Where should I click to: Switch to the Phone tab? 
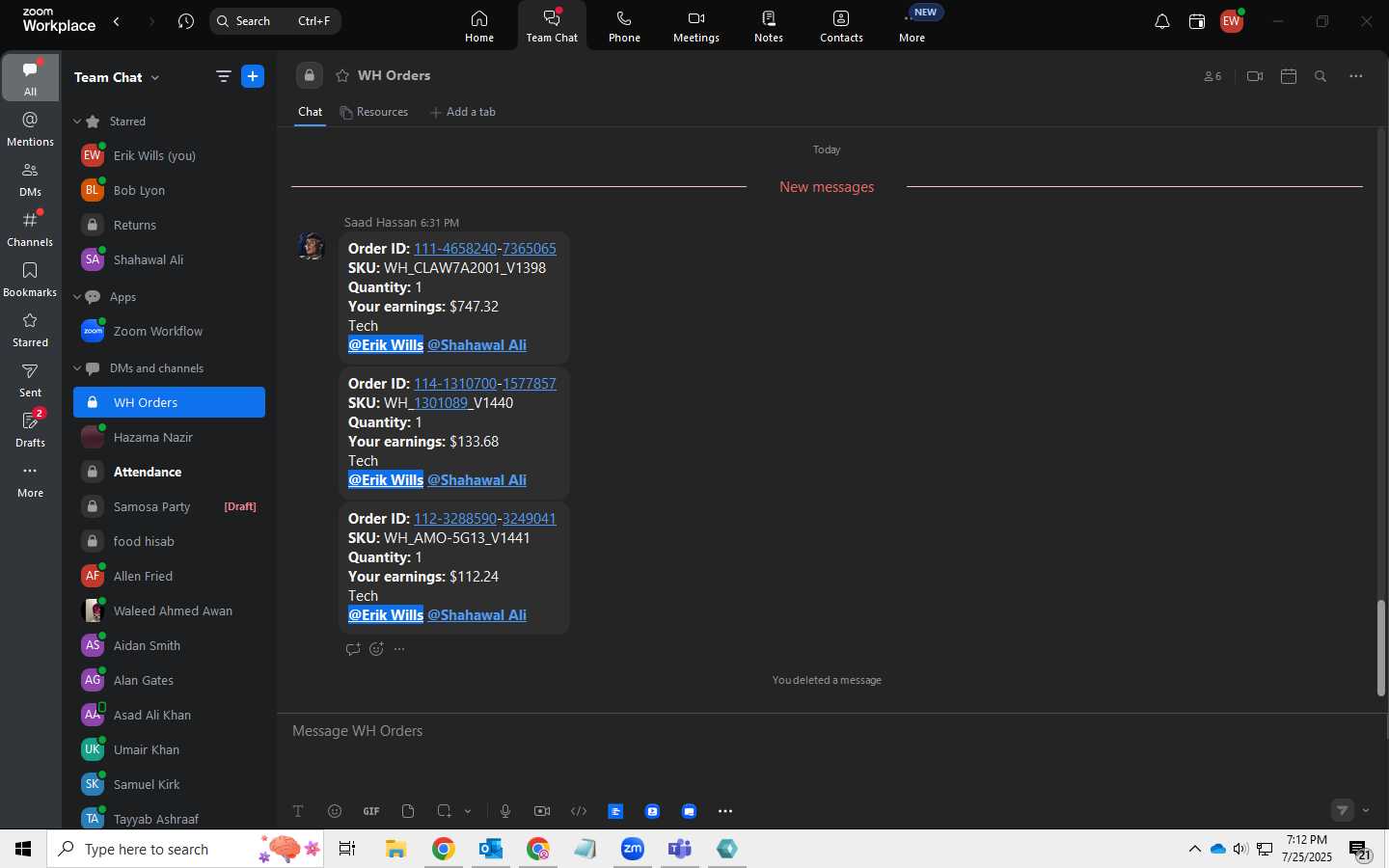point(624,26)
